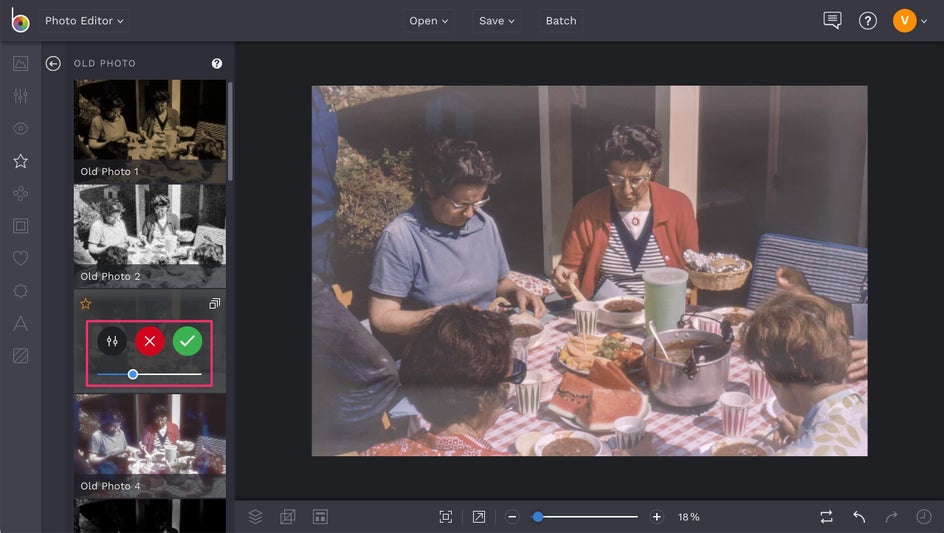
Task: Open the Effects star sidebar icon
Action: [x=20, y=161]
